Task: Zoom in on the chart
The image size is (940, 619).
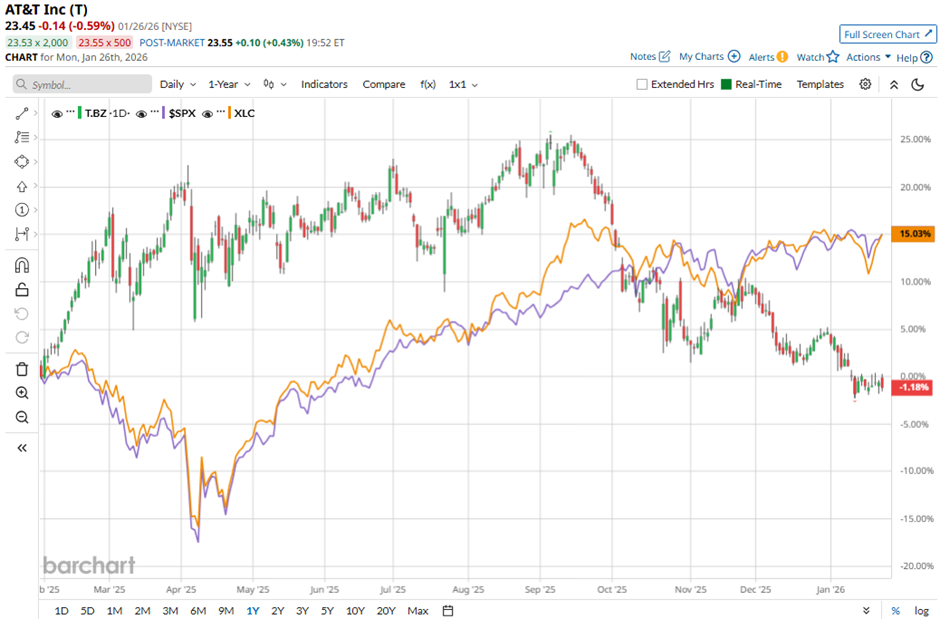Action: [22, 393]
